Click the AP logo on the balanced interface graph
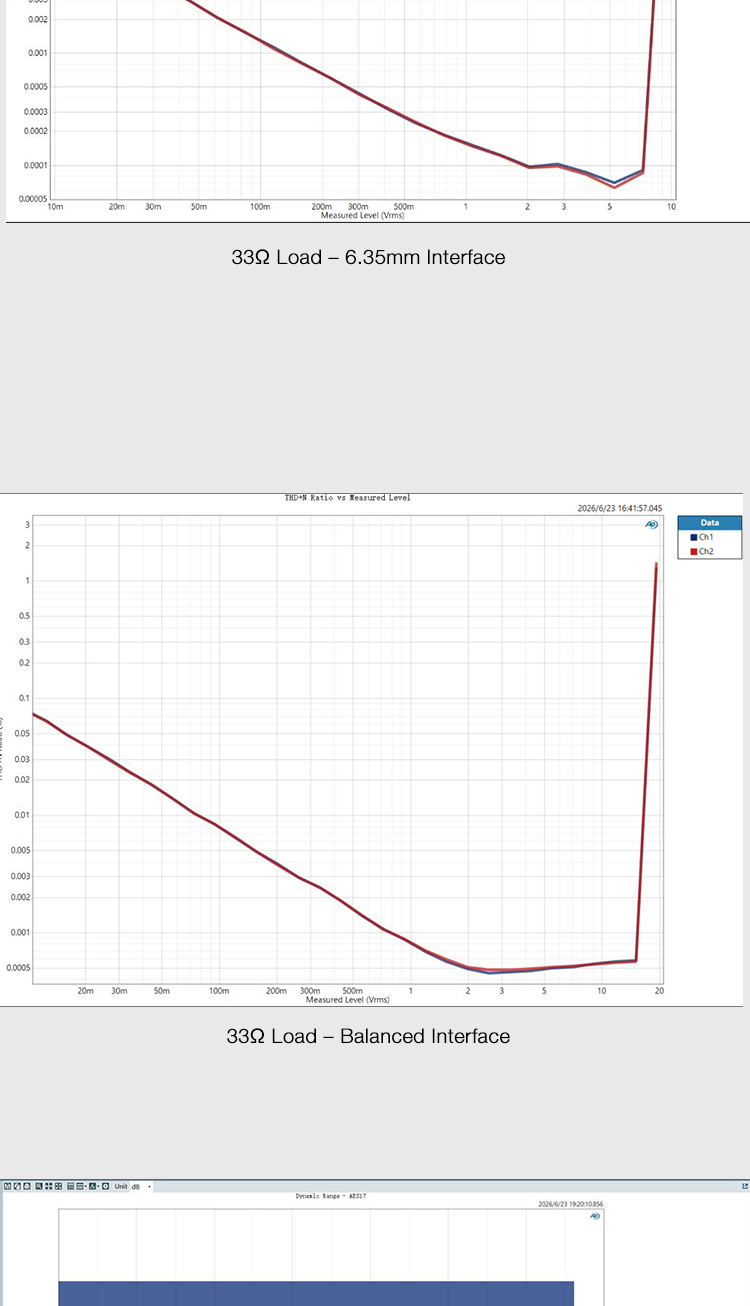Image resolution: width=750 pixels, height=1306 pixels. click(x=651, y=524)
